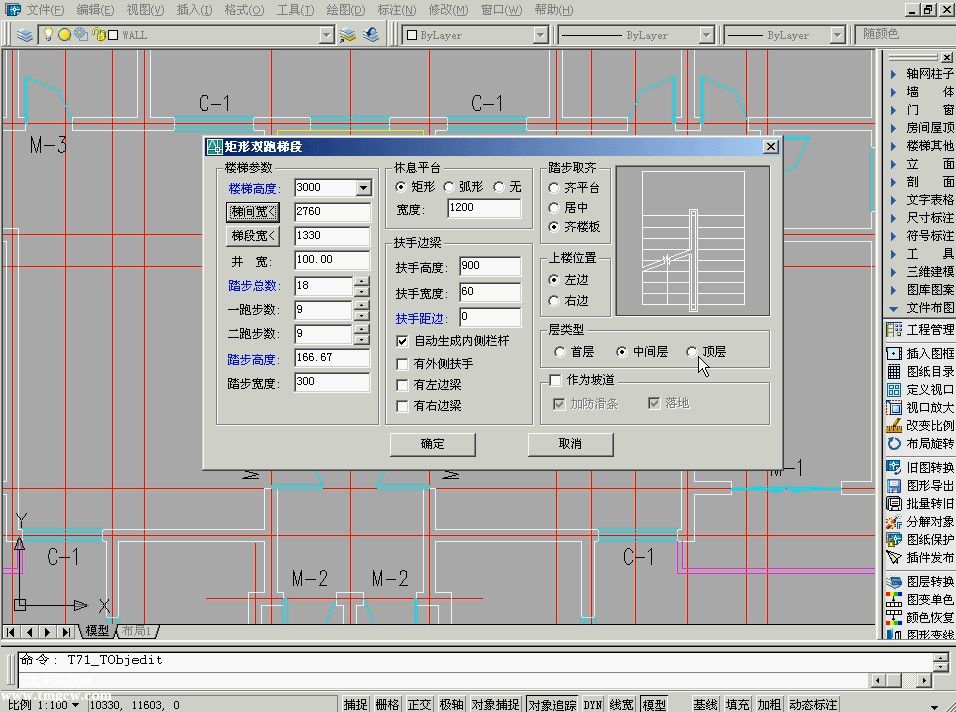This screenshot has height=712, width=956.
Task: Click the 分解对象 icon
Action: coord(894,522)
